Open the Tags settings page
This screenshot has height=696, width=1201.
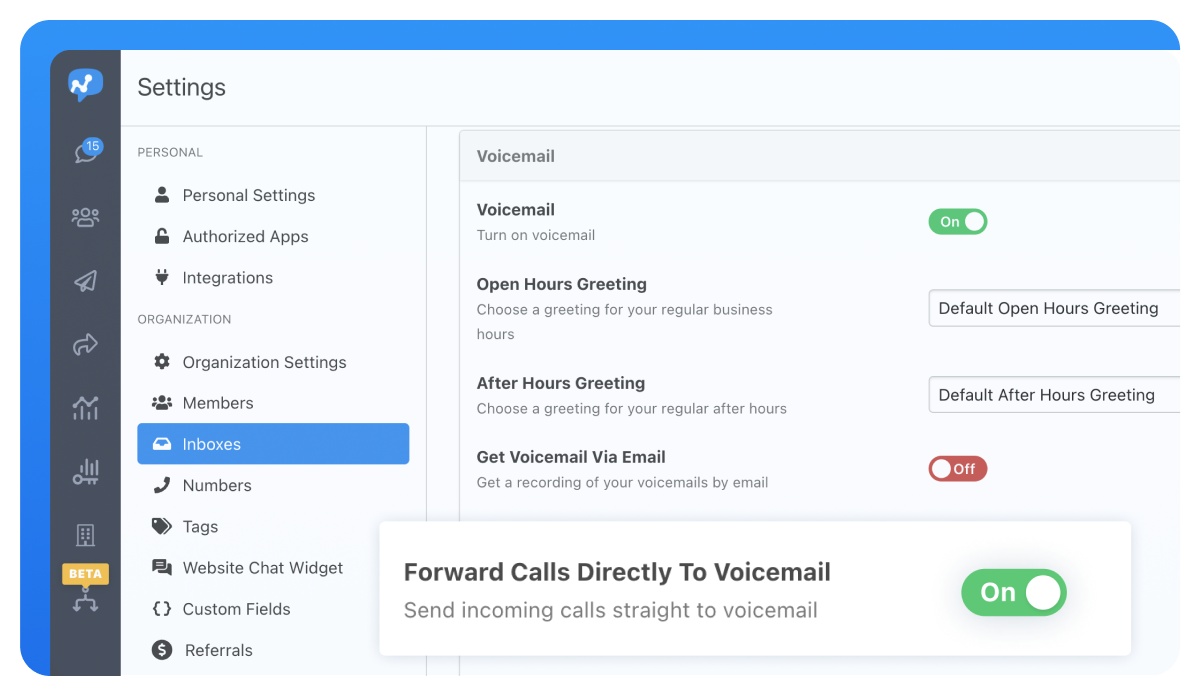point(200,526)
